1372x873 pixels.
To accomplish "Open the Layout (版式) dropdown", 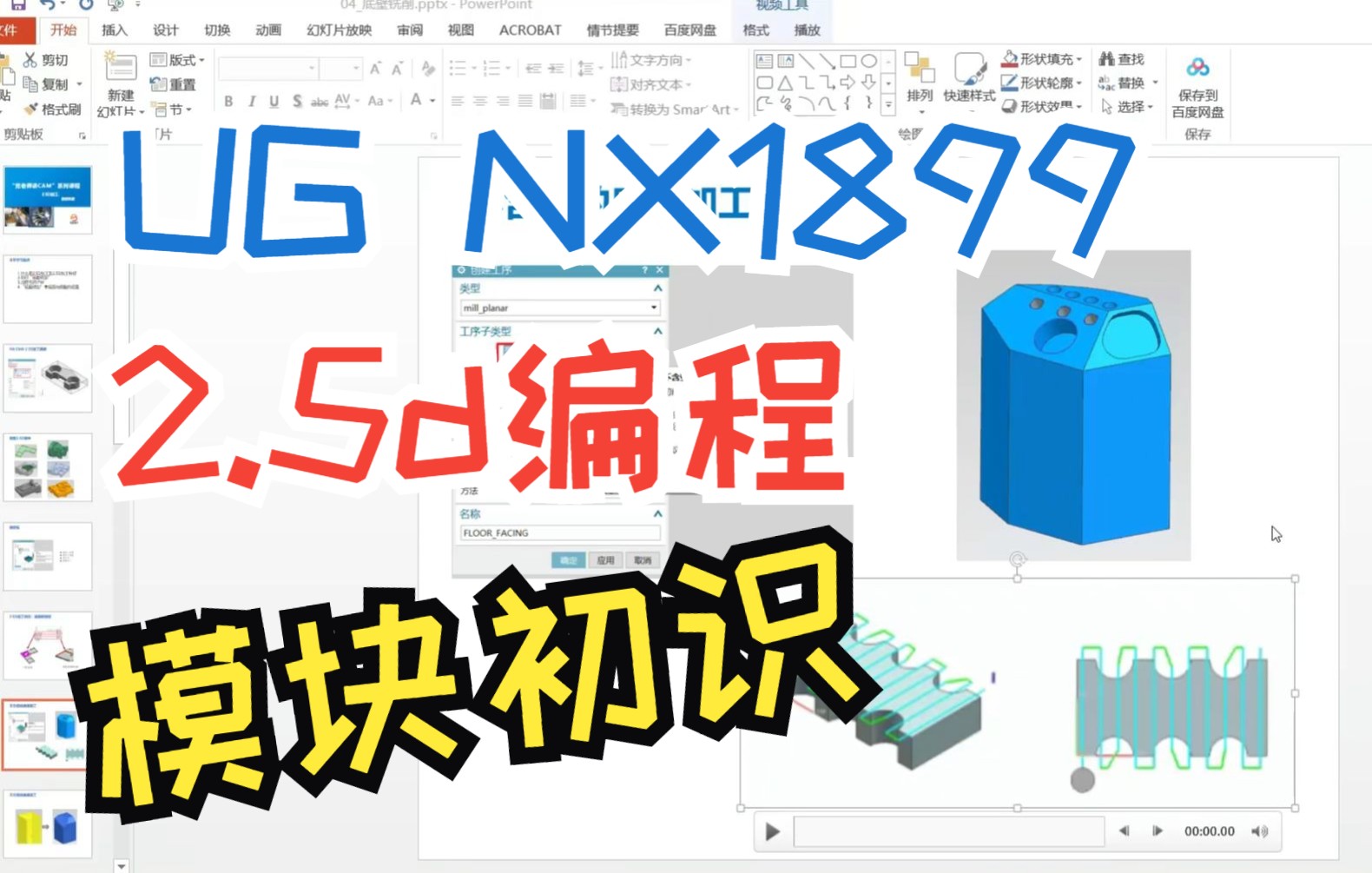I will tap(177, 60).
